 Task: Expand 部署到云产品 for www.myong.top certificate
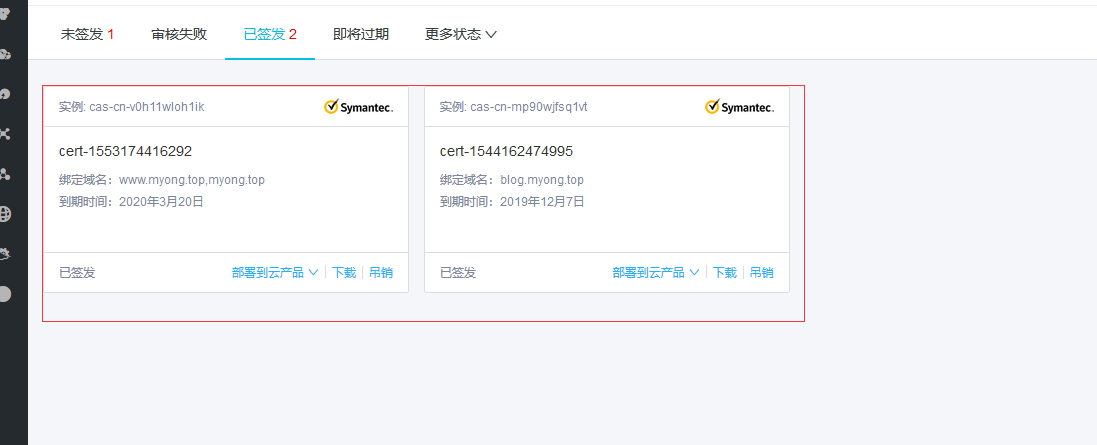click(x=275, y=273)
